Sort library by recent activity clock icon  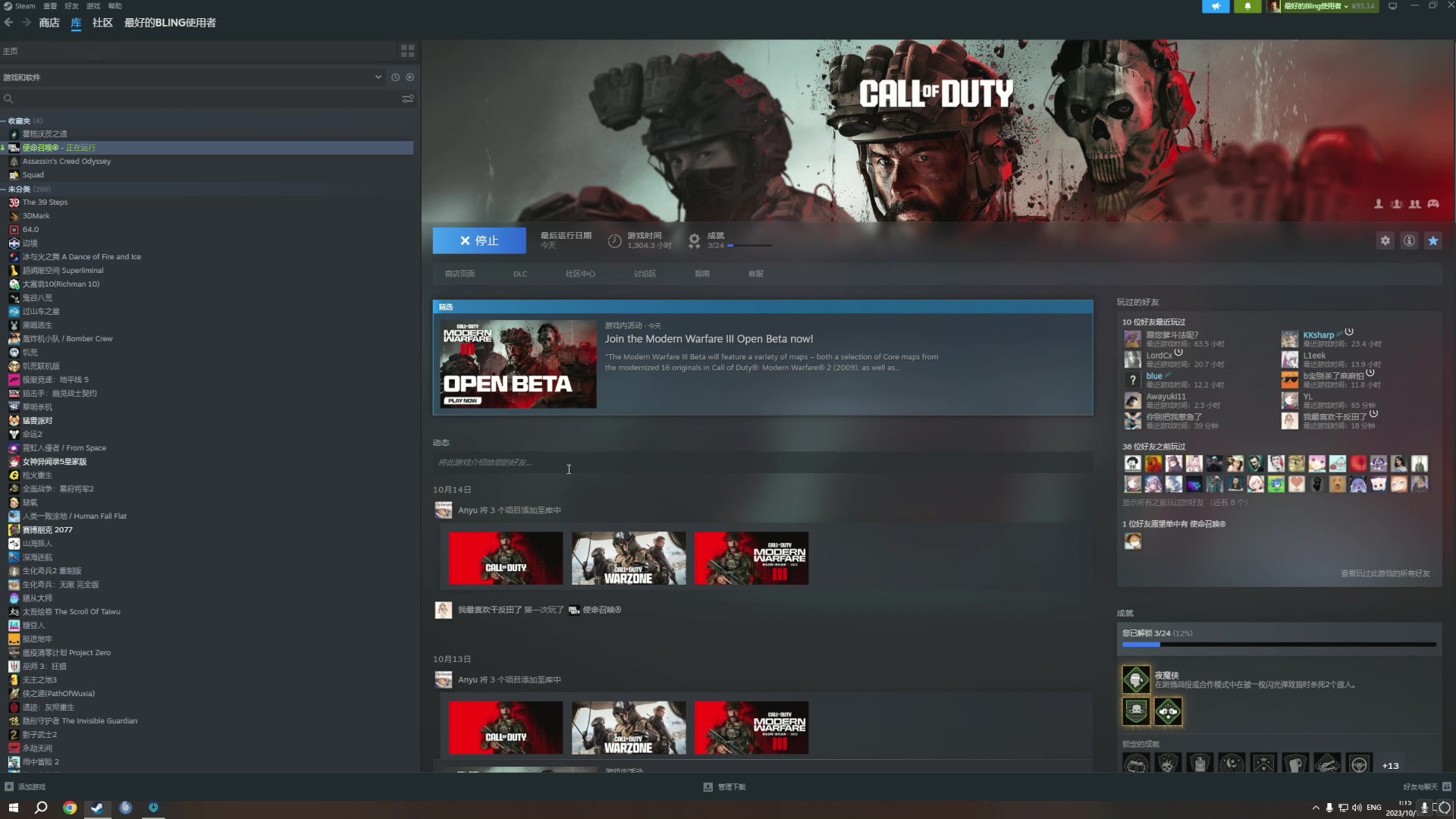(395, 77)
